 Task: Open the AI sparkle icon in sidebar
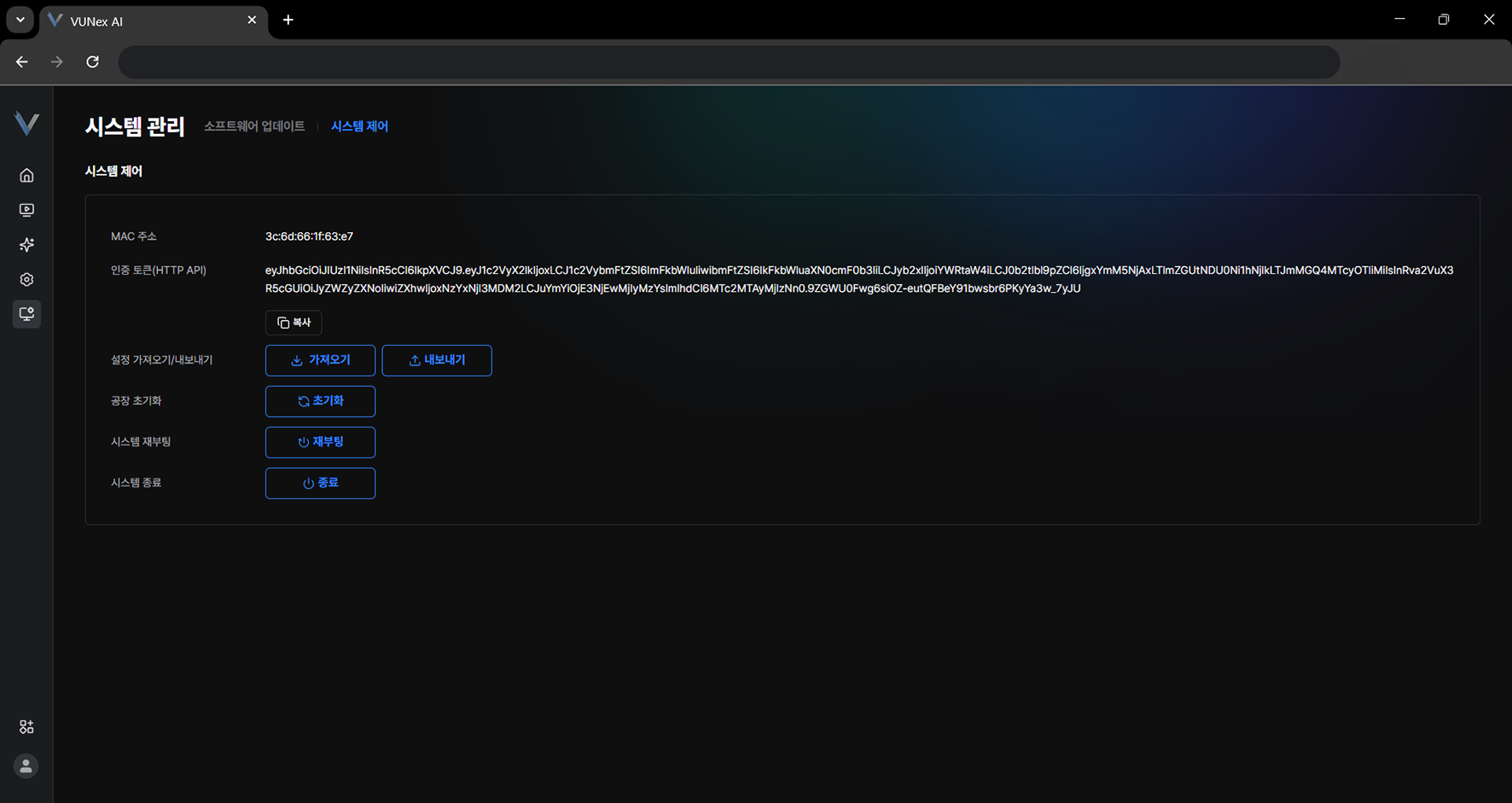[x=26, y=245]
